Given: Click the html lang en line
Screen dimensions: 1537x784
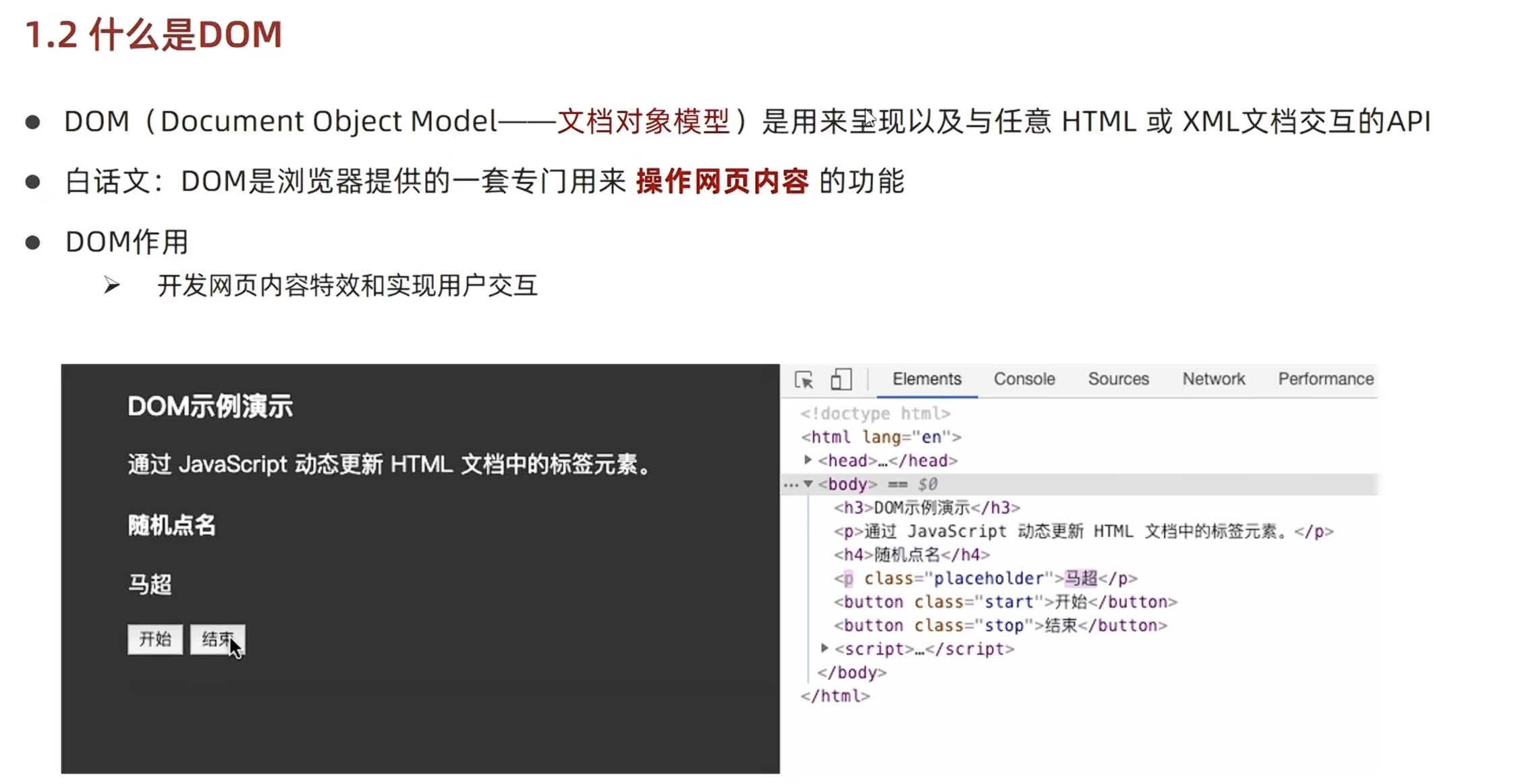Looking at the screenshot, I should click(881, 437).
